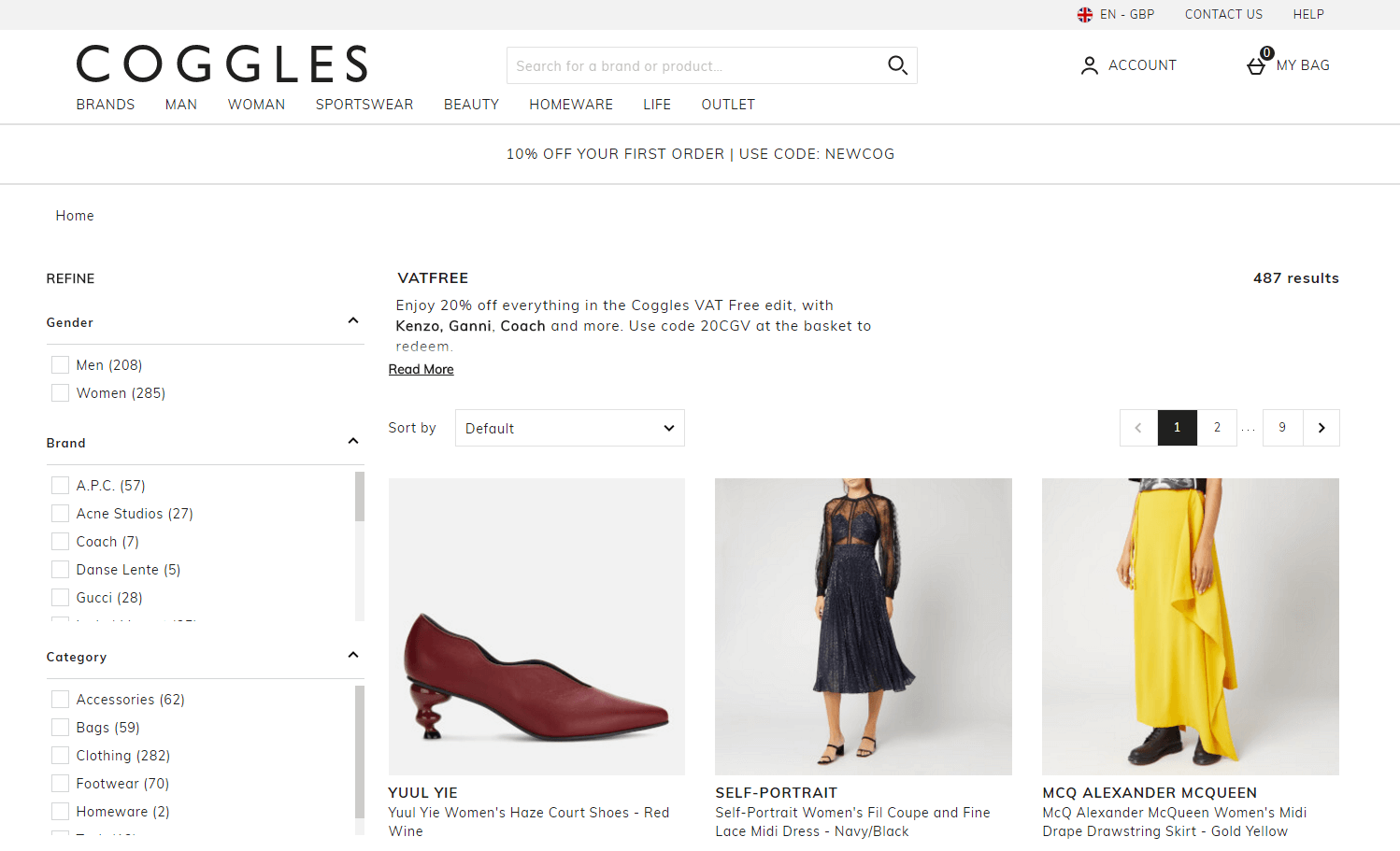Open the yellow McQ skirt image
This screenshot has height=851, width=1400.
[1191, 627]
